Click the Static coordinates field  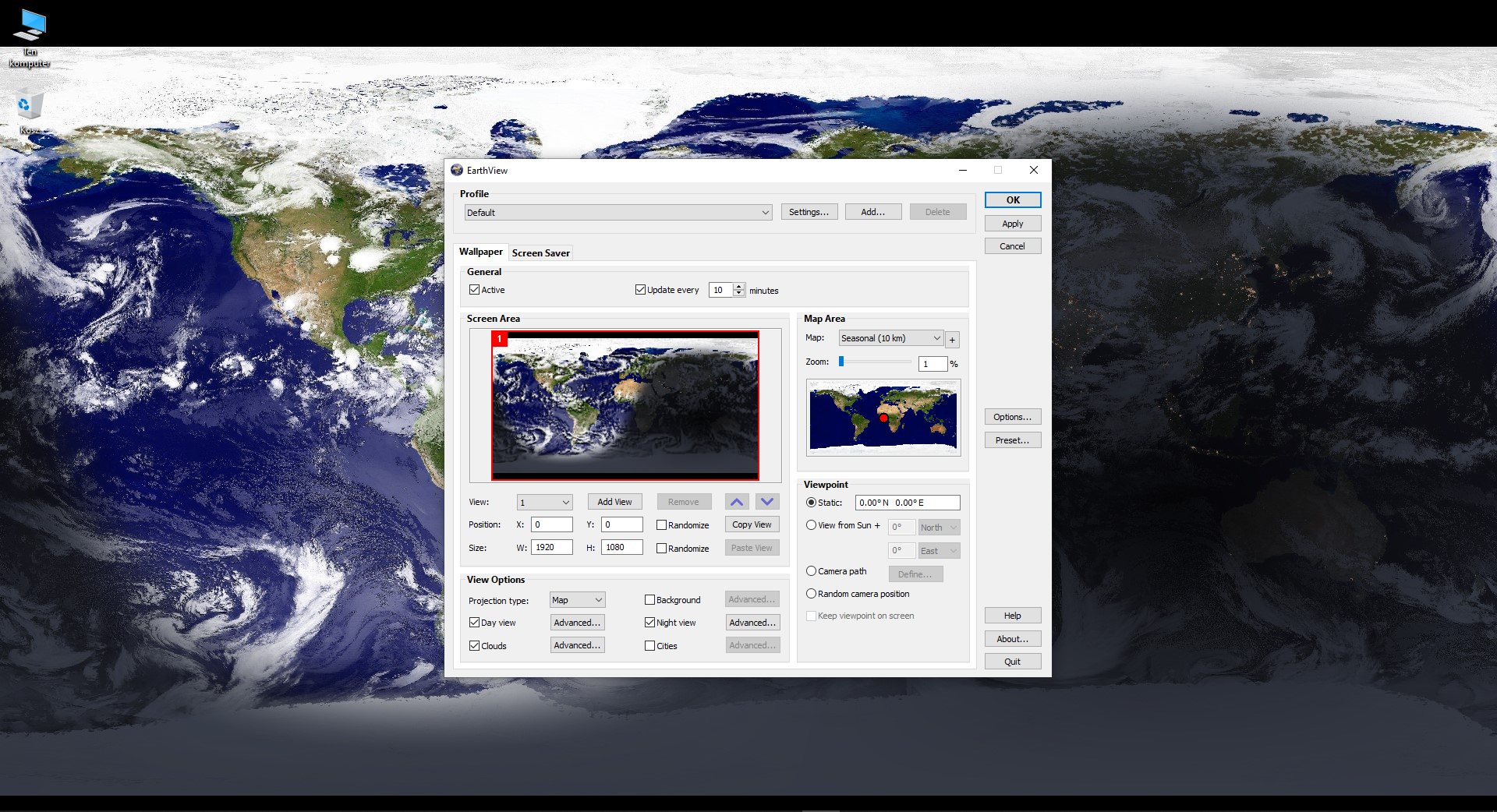(x=908, y=503)
